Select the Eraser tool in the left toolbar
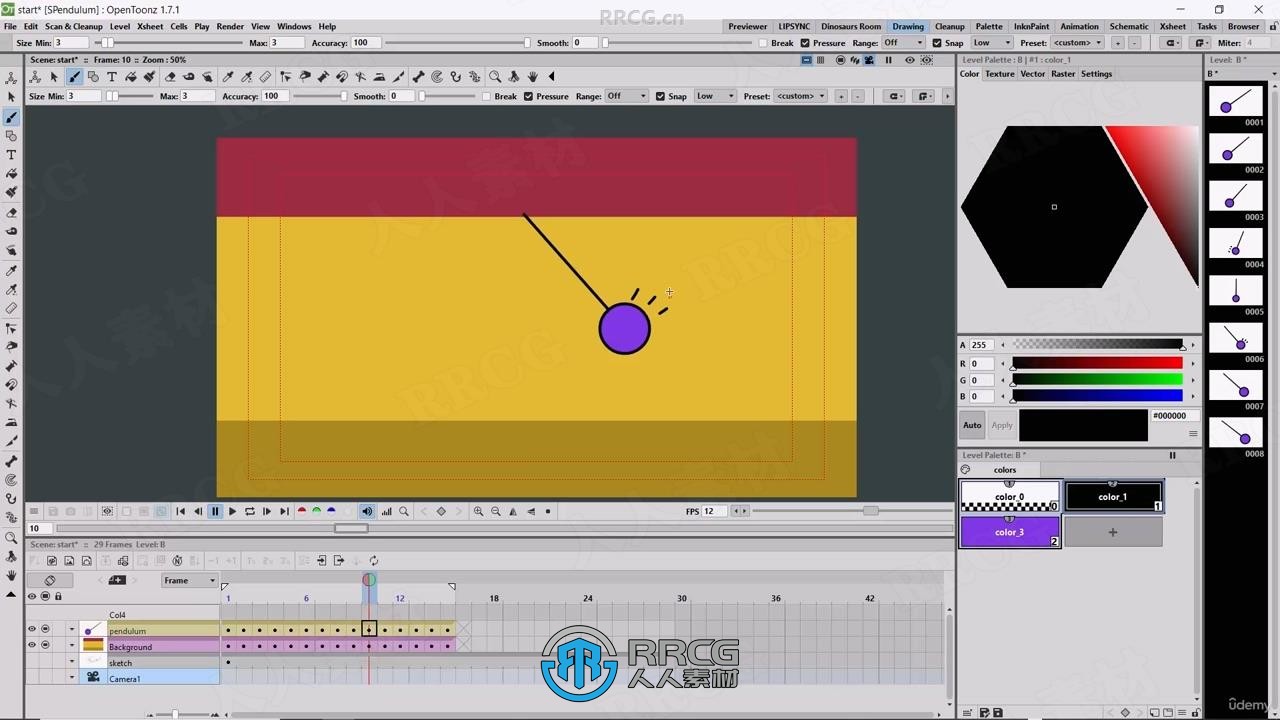 coord(11,213)
